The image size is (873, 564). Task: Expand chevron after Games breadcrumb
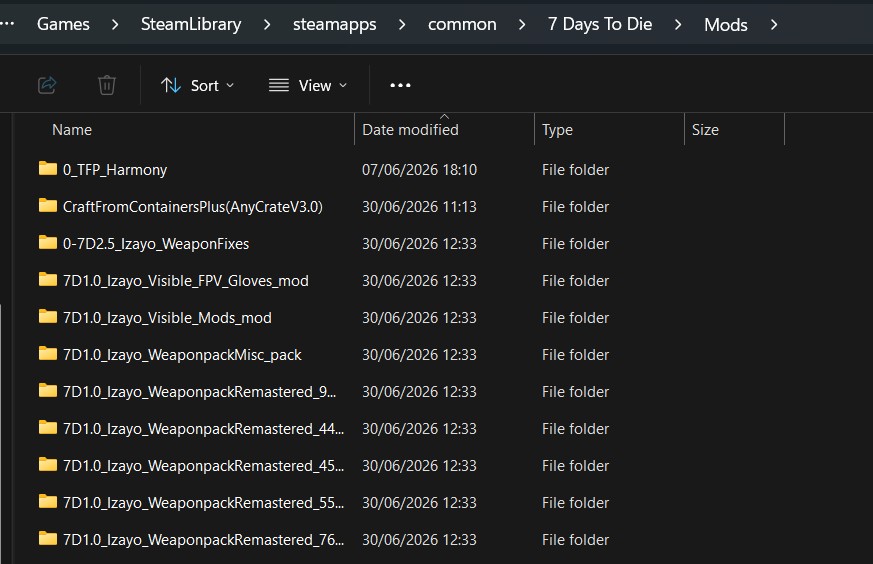[115, 24]
